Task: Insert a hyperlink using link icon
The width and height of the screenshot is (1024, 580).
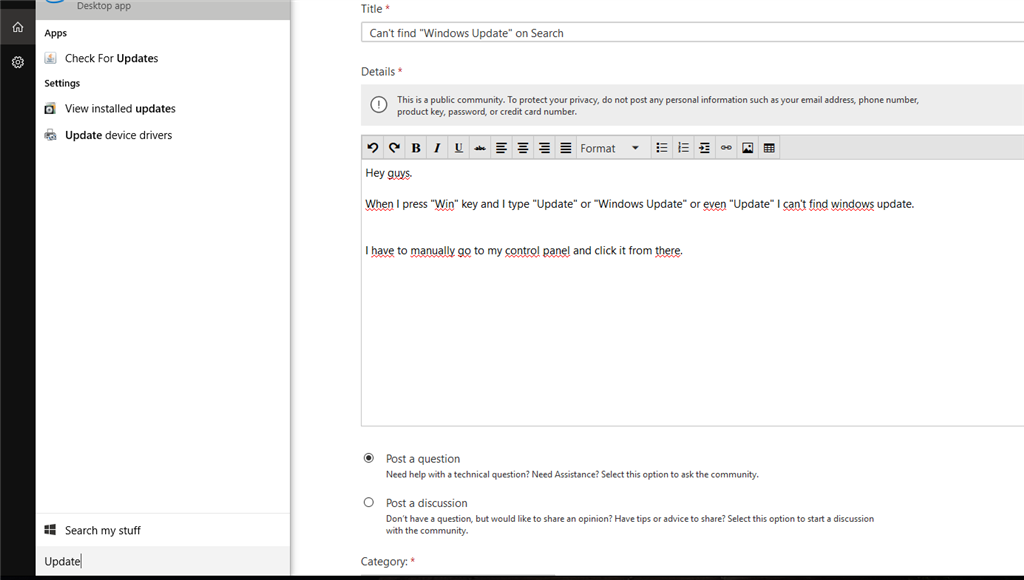Action: [726, 148]
